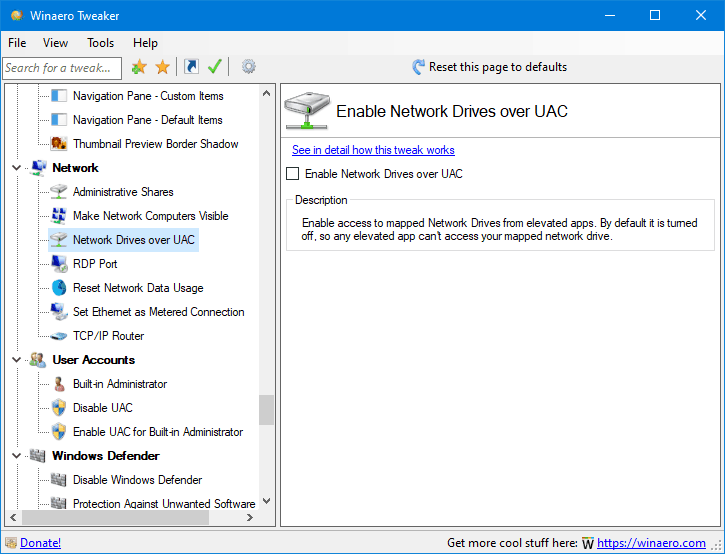Collapse the Network category

tap(17, 168)
